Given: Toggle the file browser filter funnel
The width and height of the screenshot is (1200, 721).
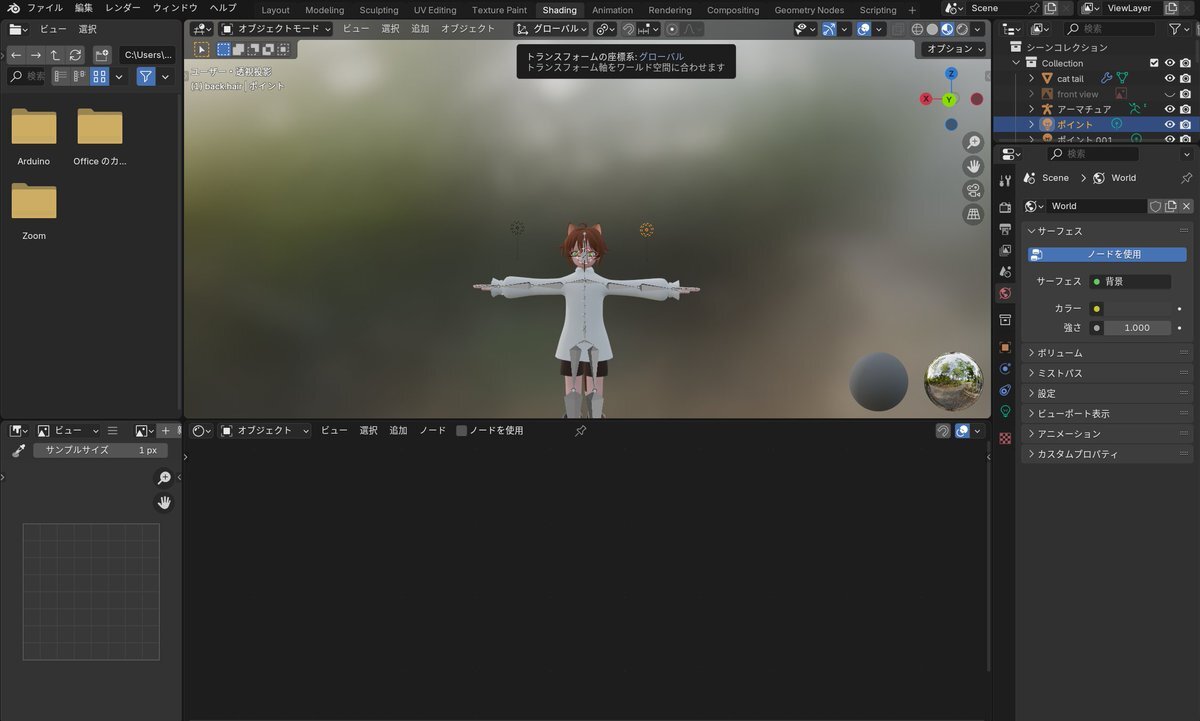Looking at the screenshot, I should (146, 76).
